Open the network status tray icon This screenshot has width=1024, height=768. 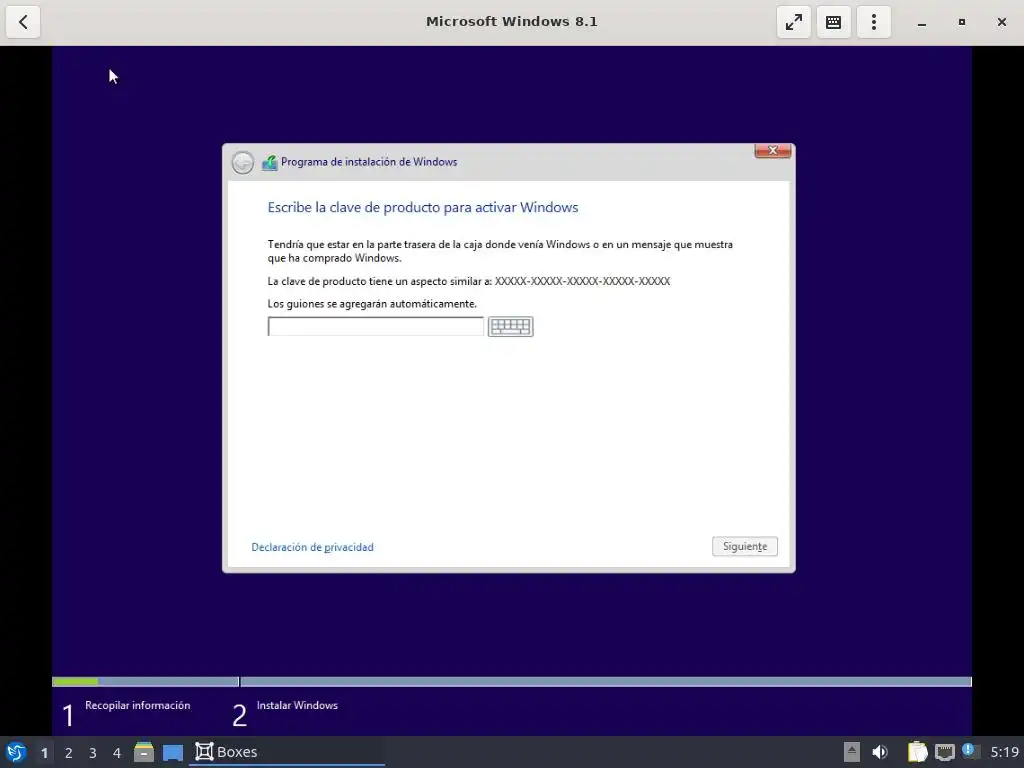coord(944,752)
